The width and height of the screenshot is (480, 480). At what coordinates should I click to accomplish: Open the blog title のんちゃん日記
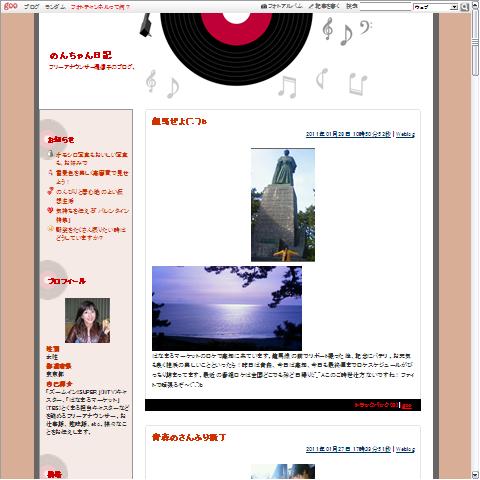click(x=81, y=55)
